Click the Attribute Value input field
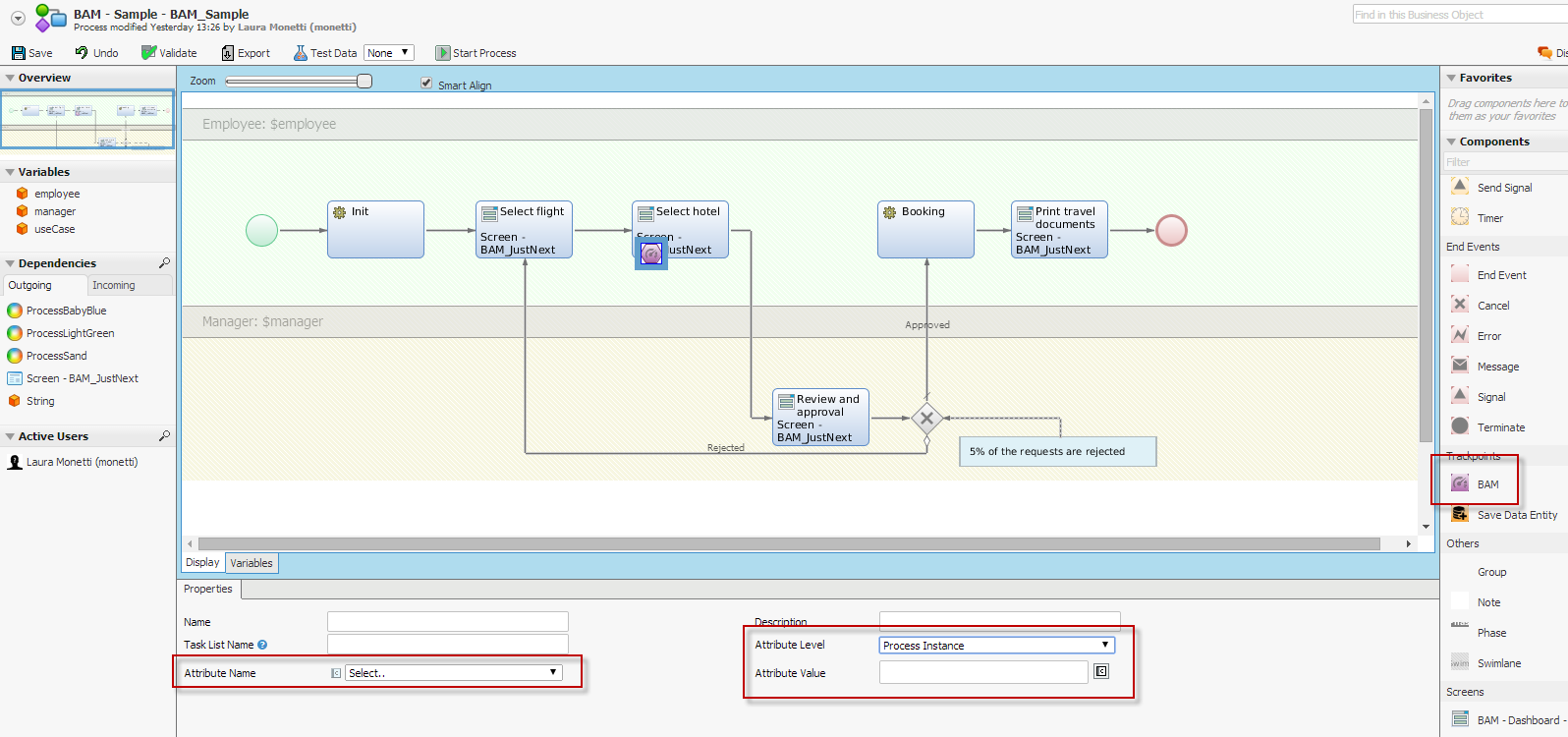1568x737 pixels. tap(983, 672)
